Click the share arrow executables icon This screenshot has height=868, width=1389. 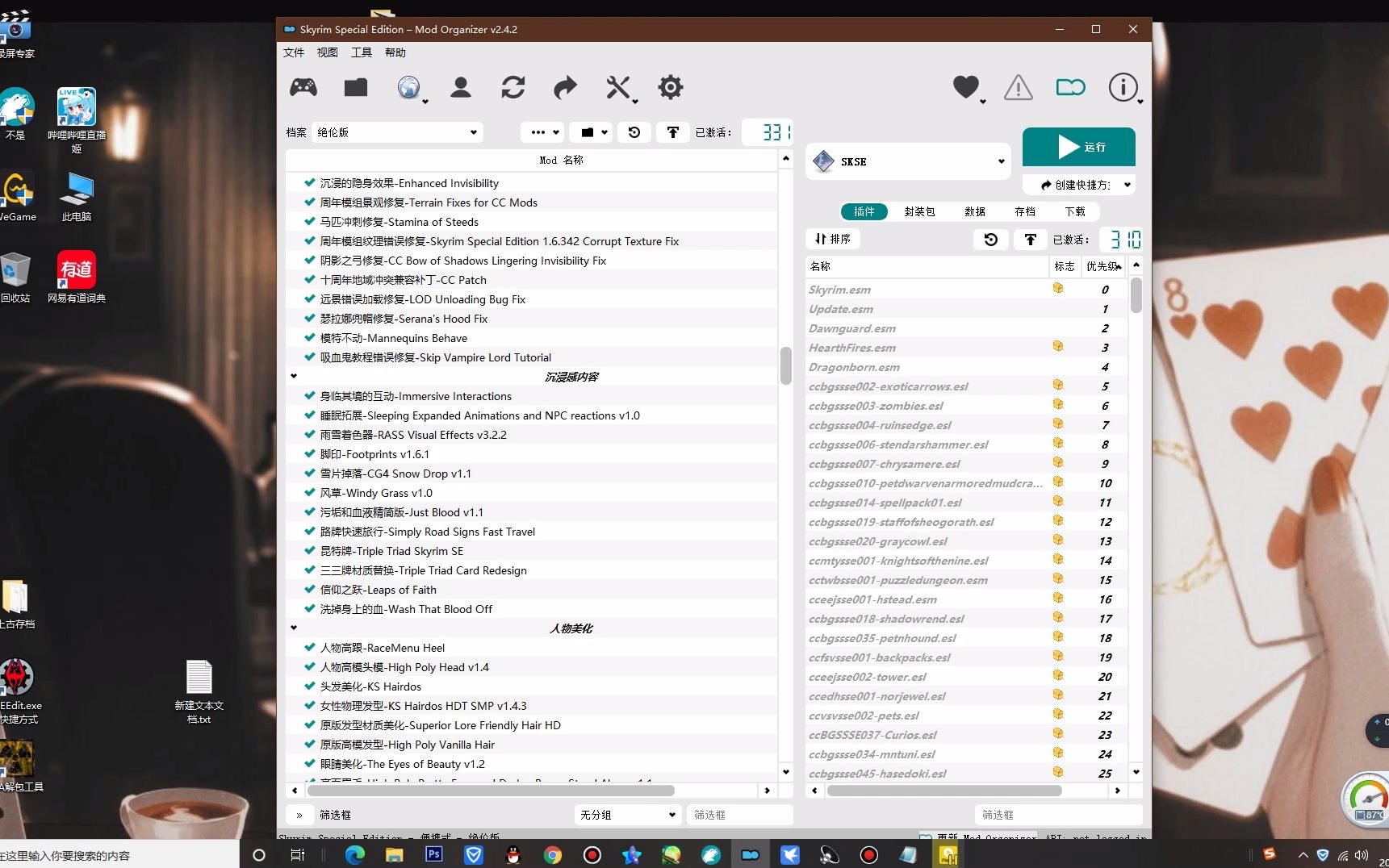click(565, 87)
